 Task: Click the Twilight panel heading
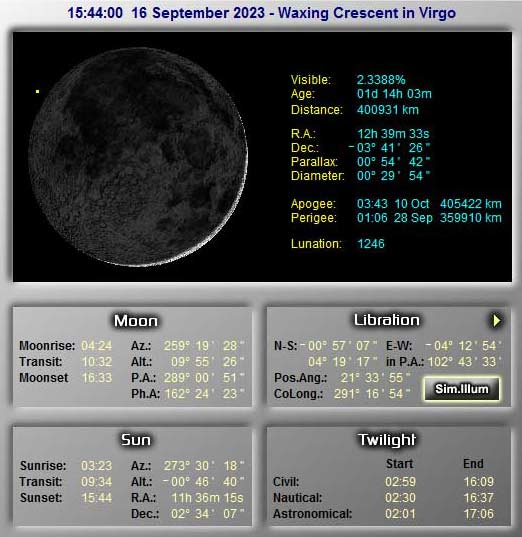tap(387, 440)
